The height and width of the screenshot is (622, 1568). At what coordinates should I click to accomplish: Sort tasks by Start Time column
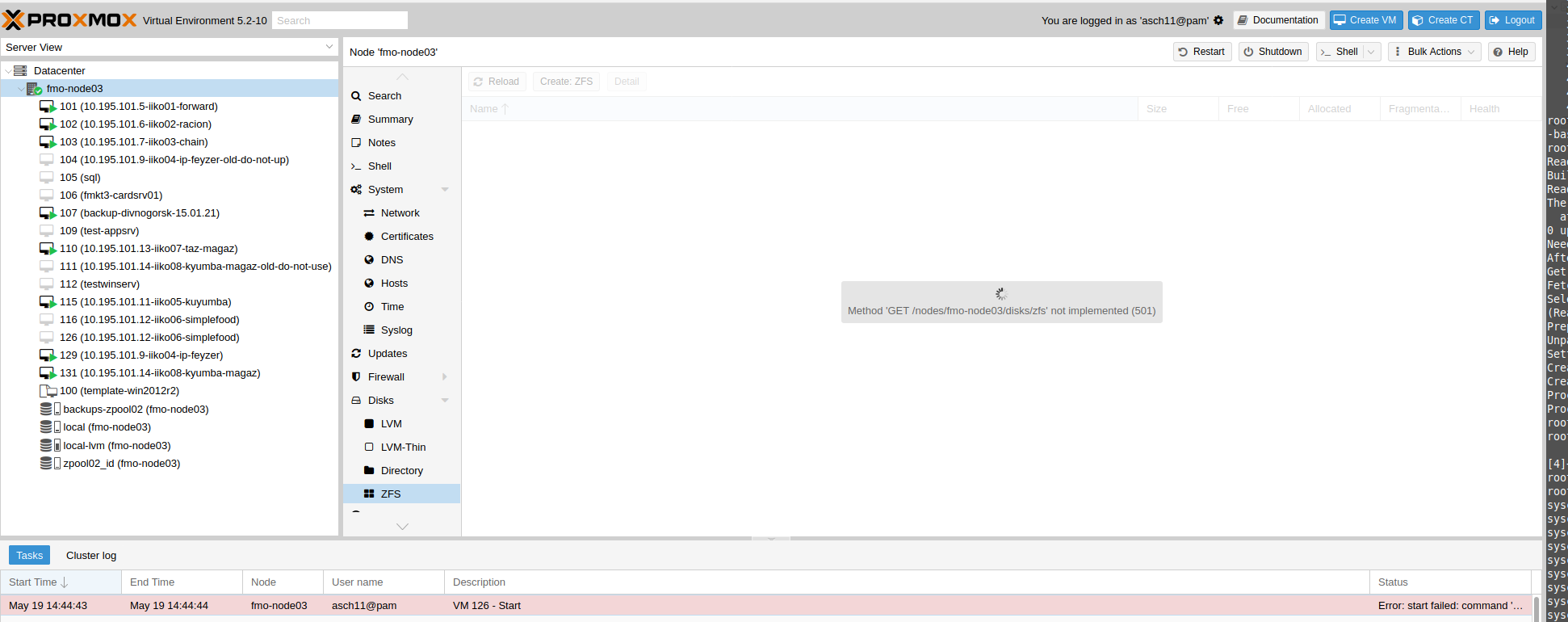[x=61, y=582]
